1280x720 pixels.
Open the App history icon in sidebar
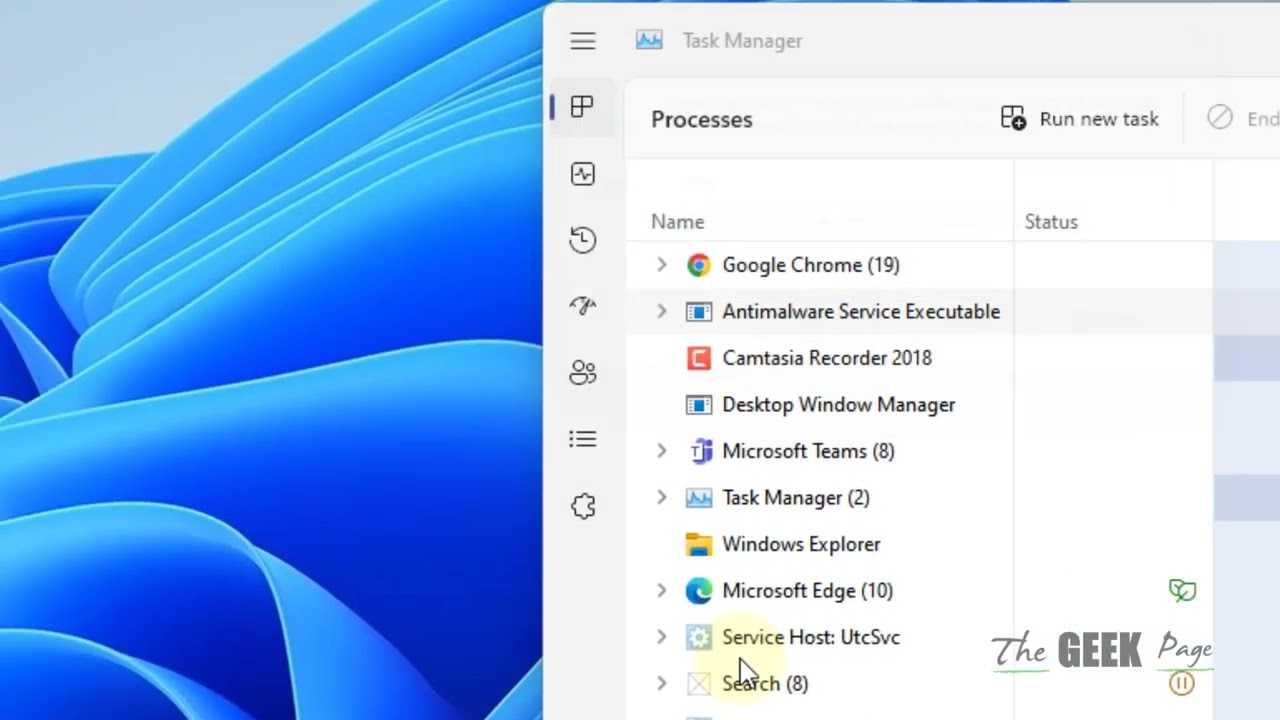coord(583,240)
